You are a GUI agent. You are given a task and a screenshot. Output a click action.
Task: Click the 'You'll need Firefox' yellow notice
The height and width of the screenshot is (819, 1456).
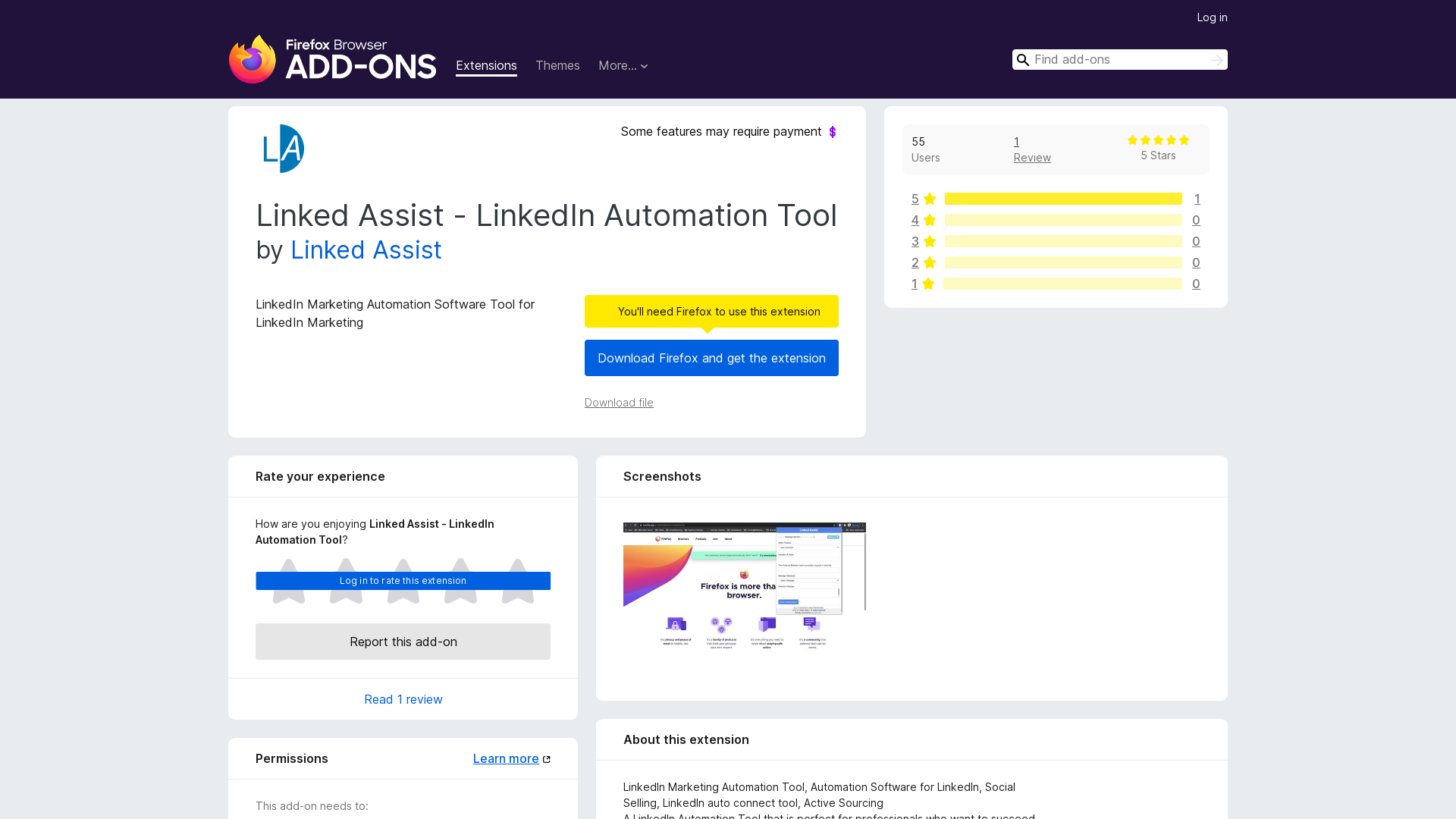point(711,312)
